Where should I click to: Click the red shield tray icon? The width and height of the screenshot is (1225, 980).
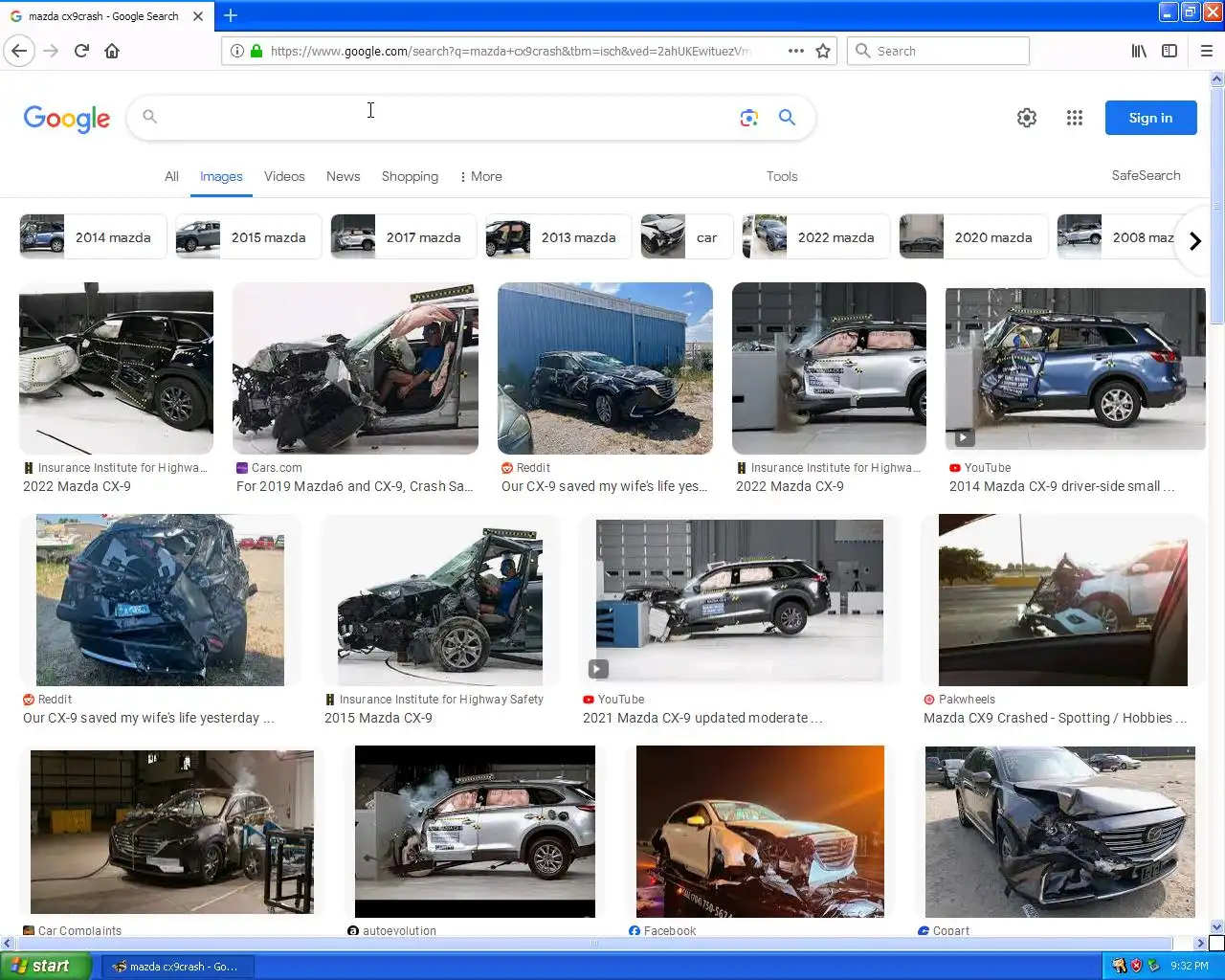1136,966
